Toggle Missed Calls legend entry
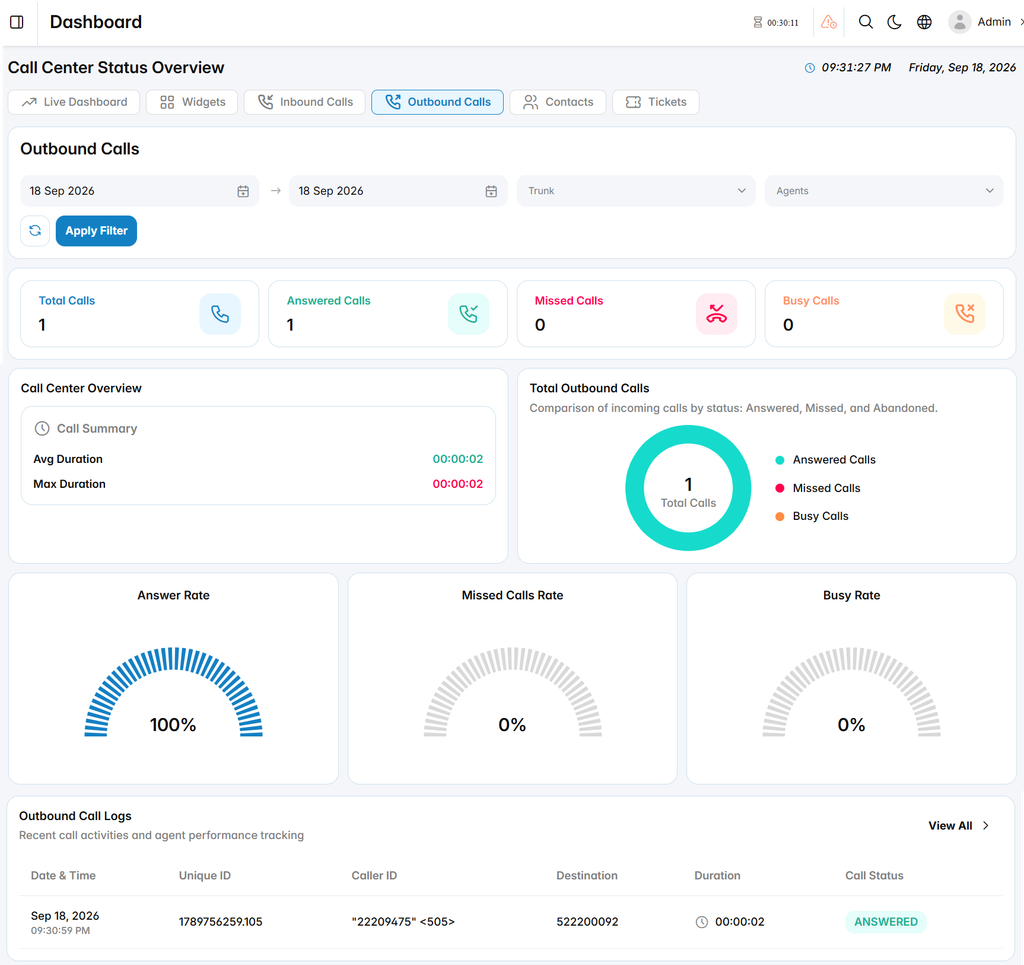The height and width of the screenshot is (965, 1024). click(818, 488)
